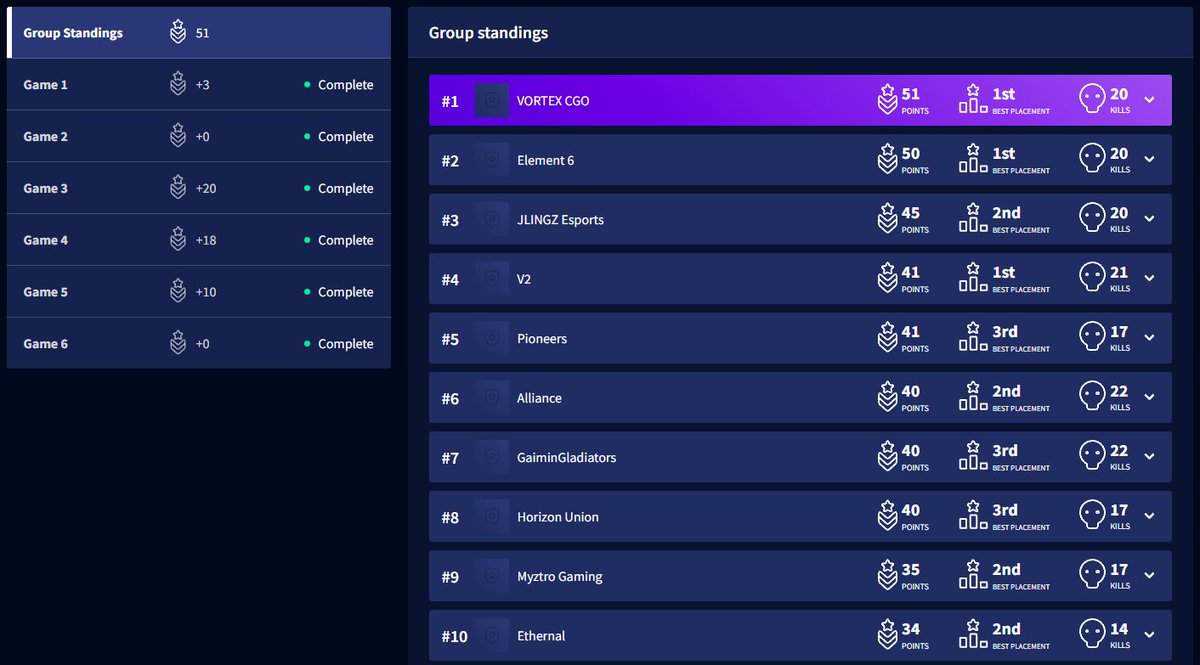Screen dimensions: 1200x665
Task: Click 22 kills value in Alliance row
Action: coord(1119,392)
